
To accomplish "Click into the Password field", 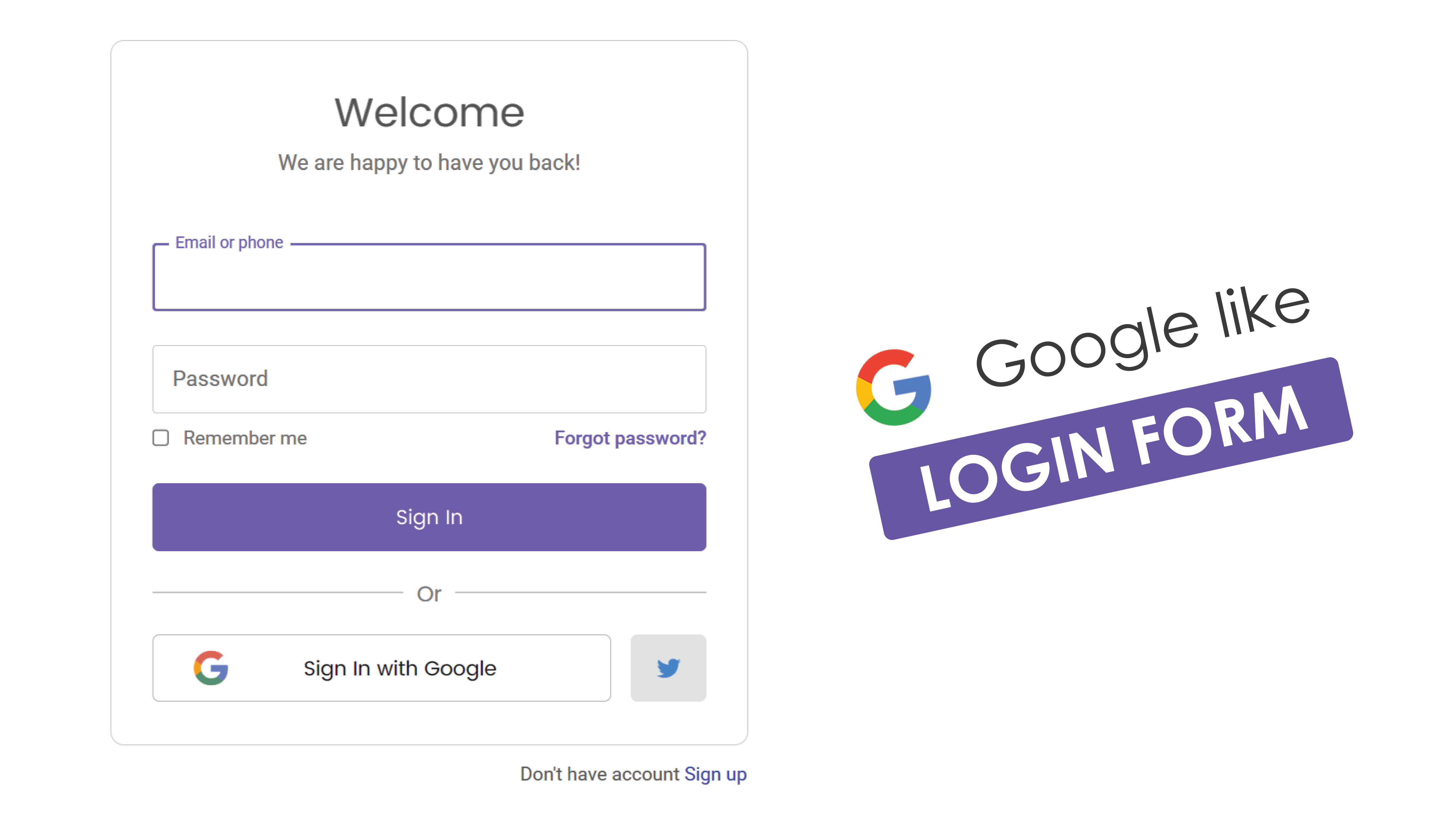I will (x=429, y=379).
